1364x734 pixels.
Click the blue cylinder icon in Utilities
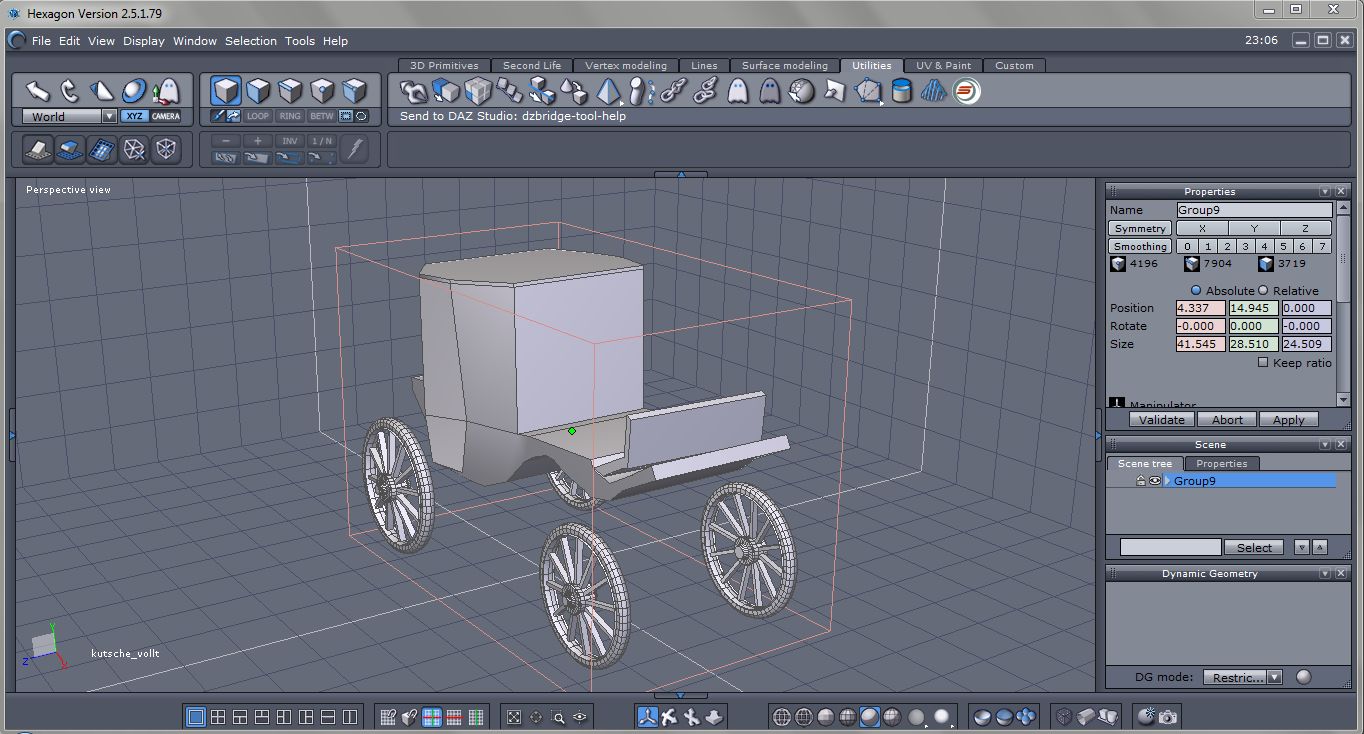pyautogui.click(x=901, y=92)
